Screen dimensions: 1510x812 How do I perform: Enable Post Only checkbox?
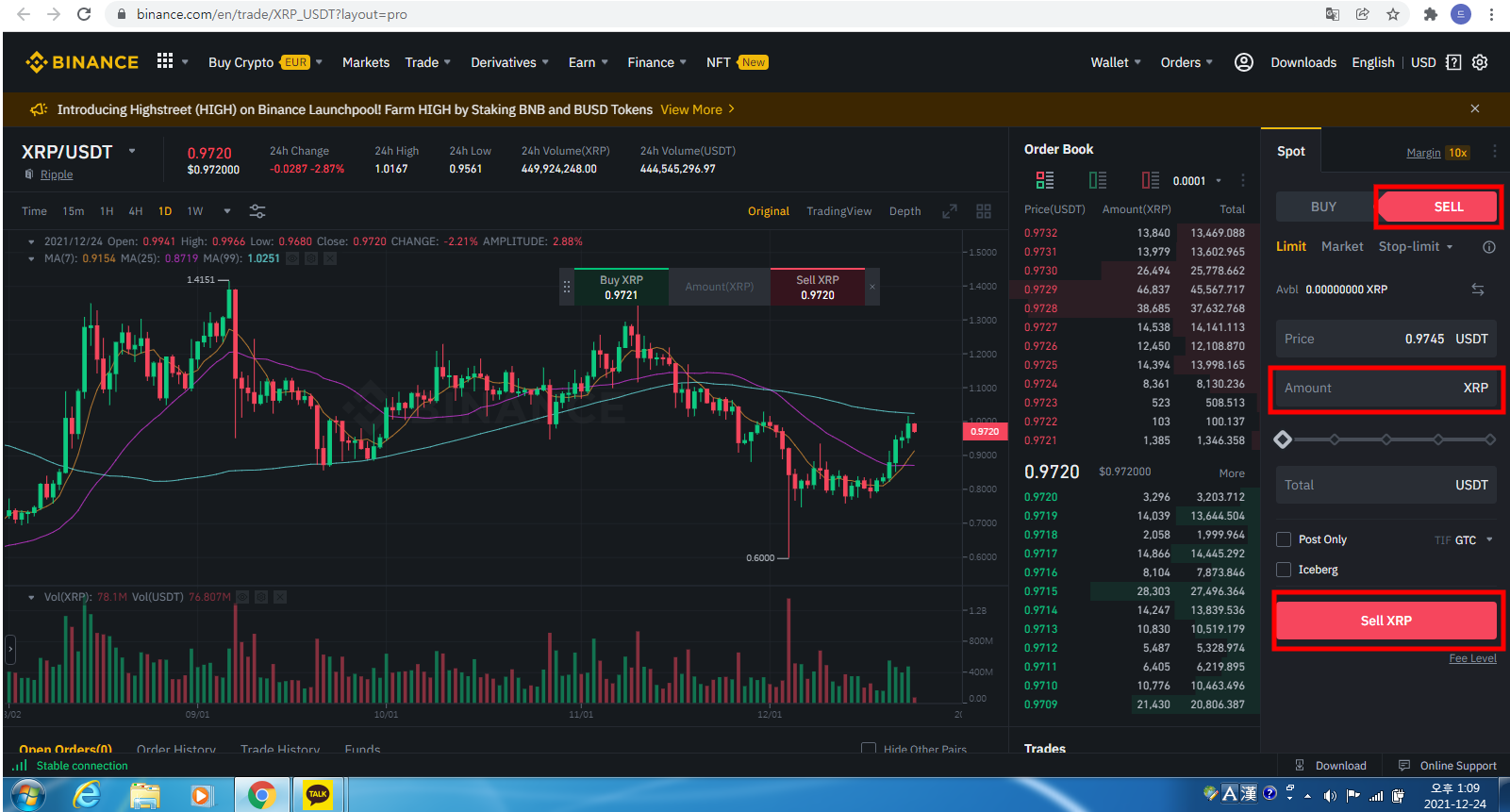pyautogui.click(x=1284, y=539)
